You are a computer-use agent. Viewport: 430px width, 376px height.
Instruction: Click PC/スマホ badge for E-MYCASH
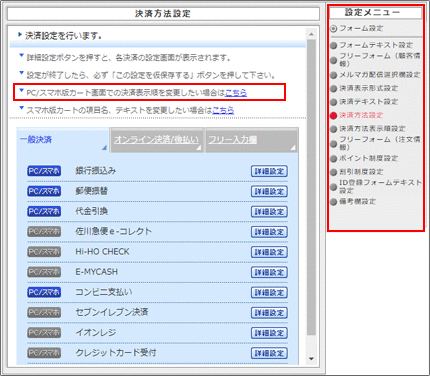pyautogui.click(x=44, y=272)
